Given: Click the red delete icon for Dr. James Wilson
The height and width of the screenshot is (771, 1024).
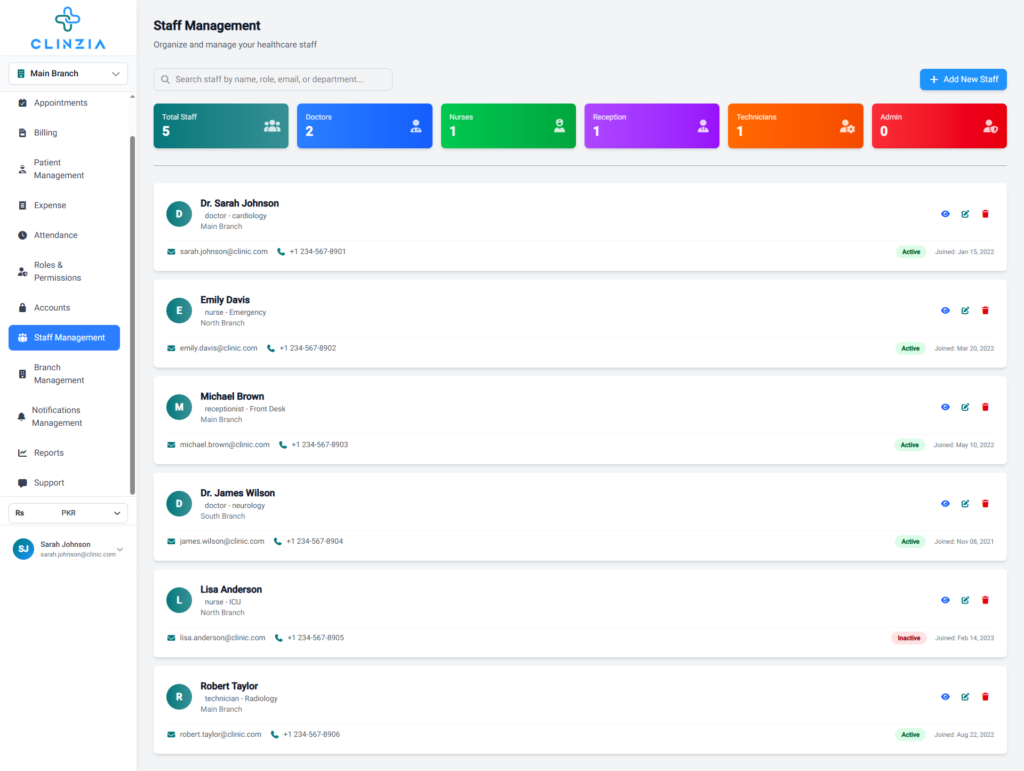Looking at the screenshot, I should [x=985, y=504].
